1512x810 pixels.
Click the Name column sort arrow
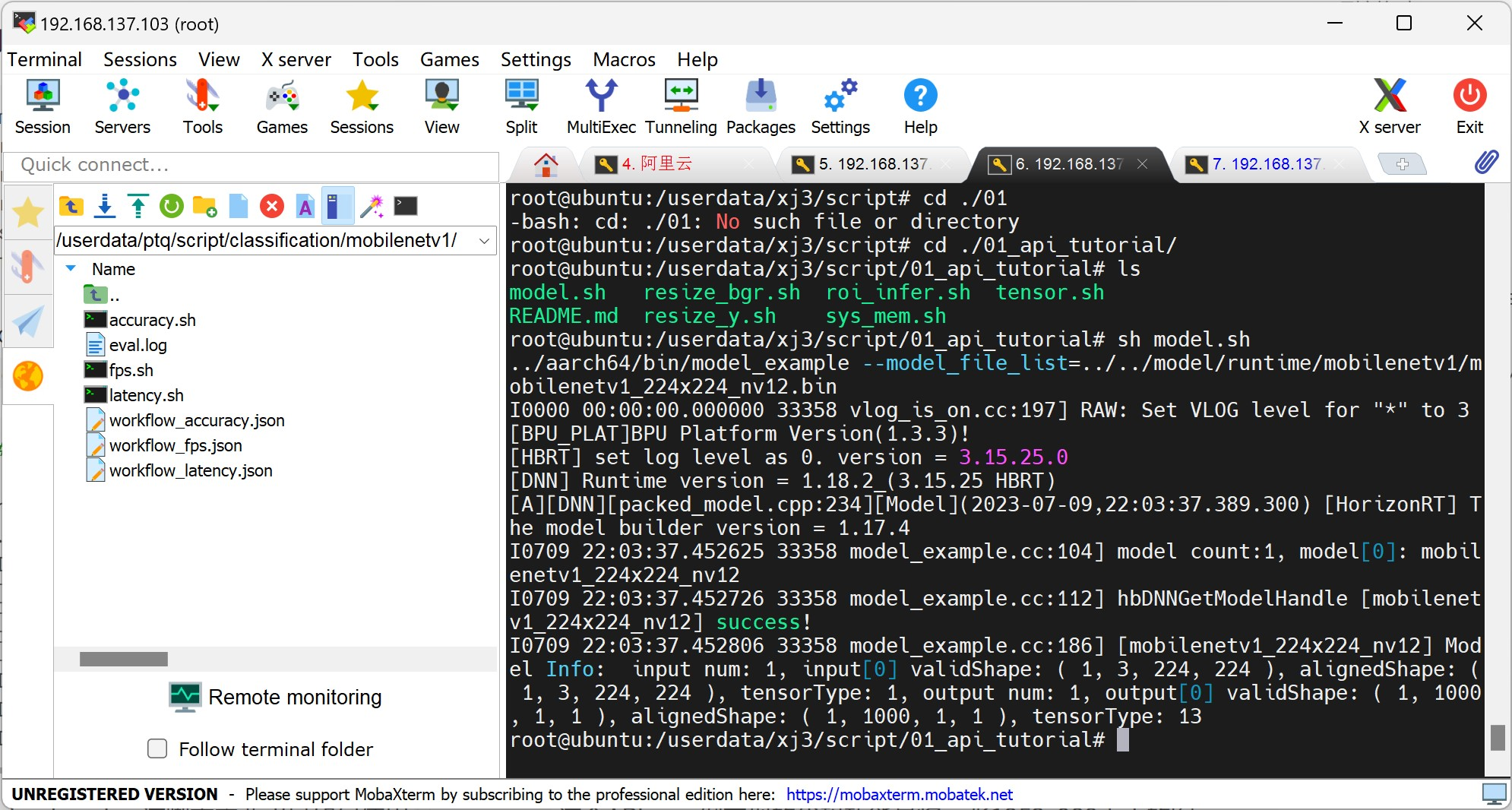tap(71, 268)
